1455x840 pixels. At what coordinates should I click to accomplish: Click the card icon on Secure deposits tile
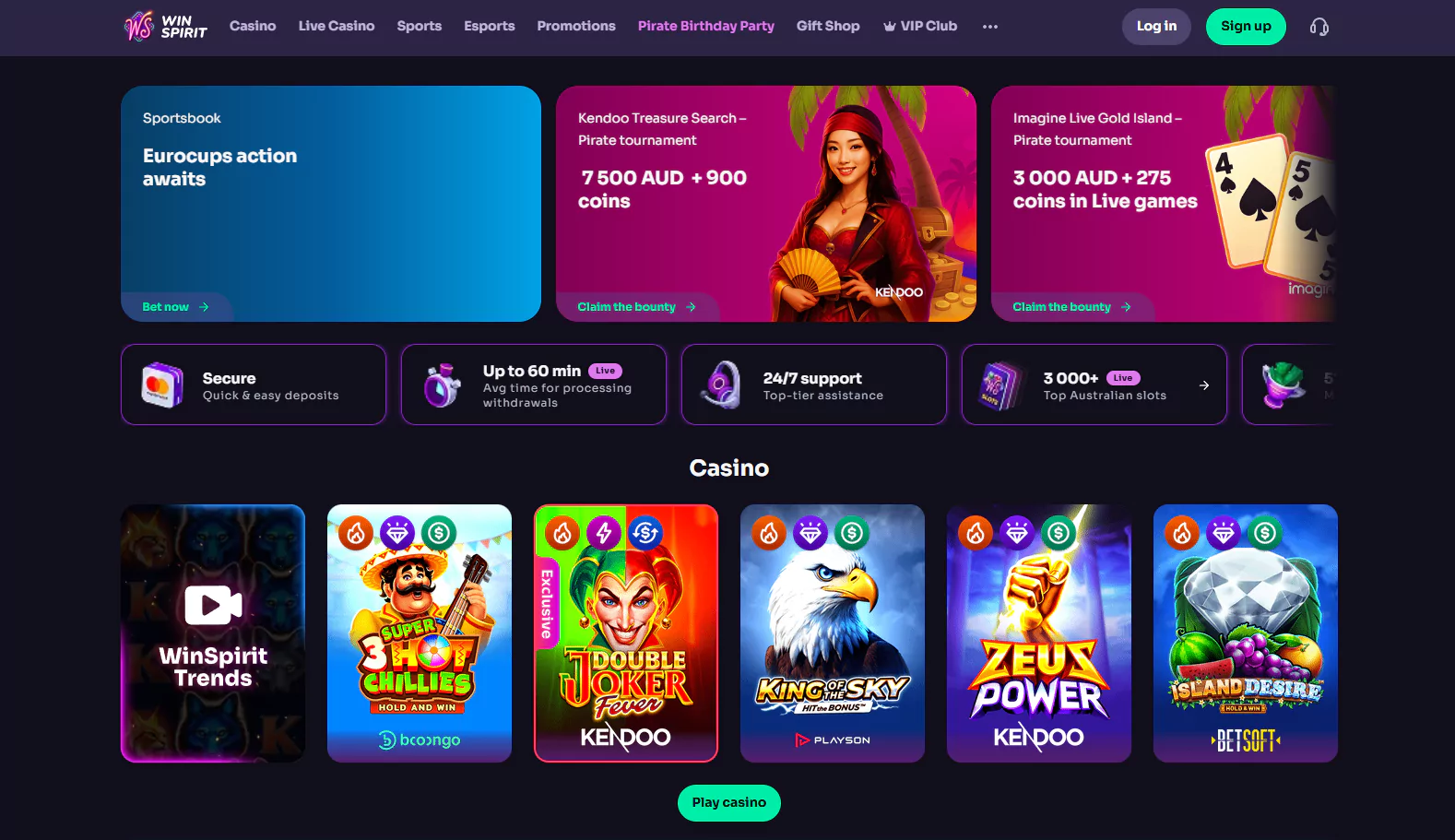pos(161,385)
